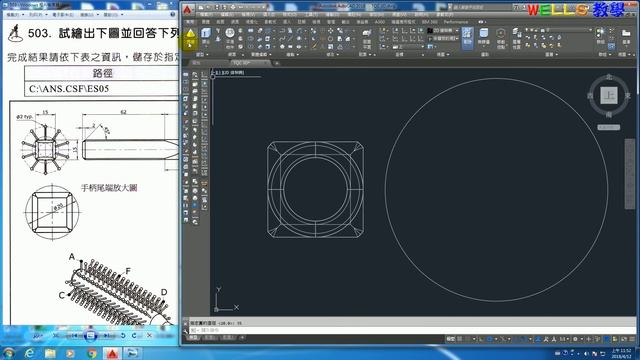
Task: Click Photo Viewer next image button
Action: tap(107, 336)
